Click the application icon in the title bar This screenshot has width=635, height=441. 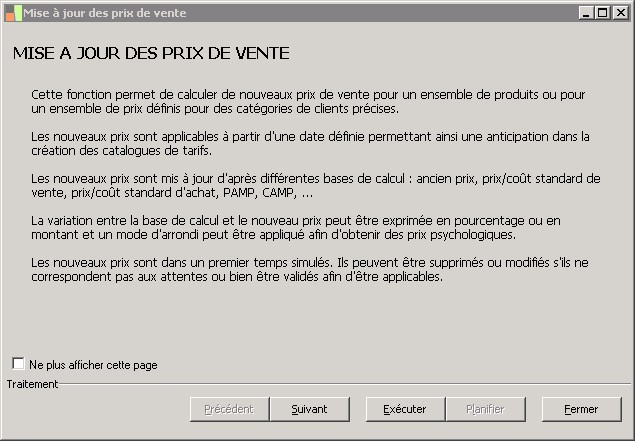(x=12, y=13)
